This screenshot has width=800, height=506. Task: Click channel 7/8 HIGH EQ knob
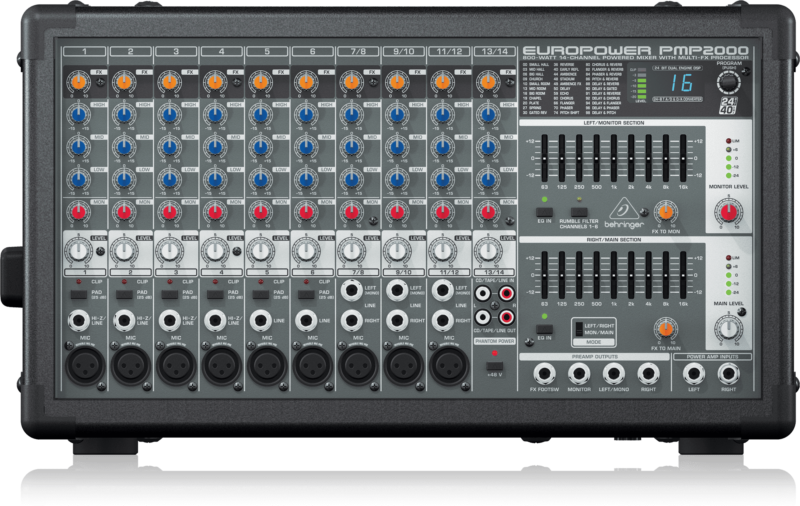[351, 115]
